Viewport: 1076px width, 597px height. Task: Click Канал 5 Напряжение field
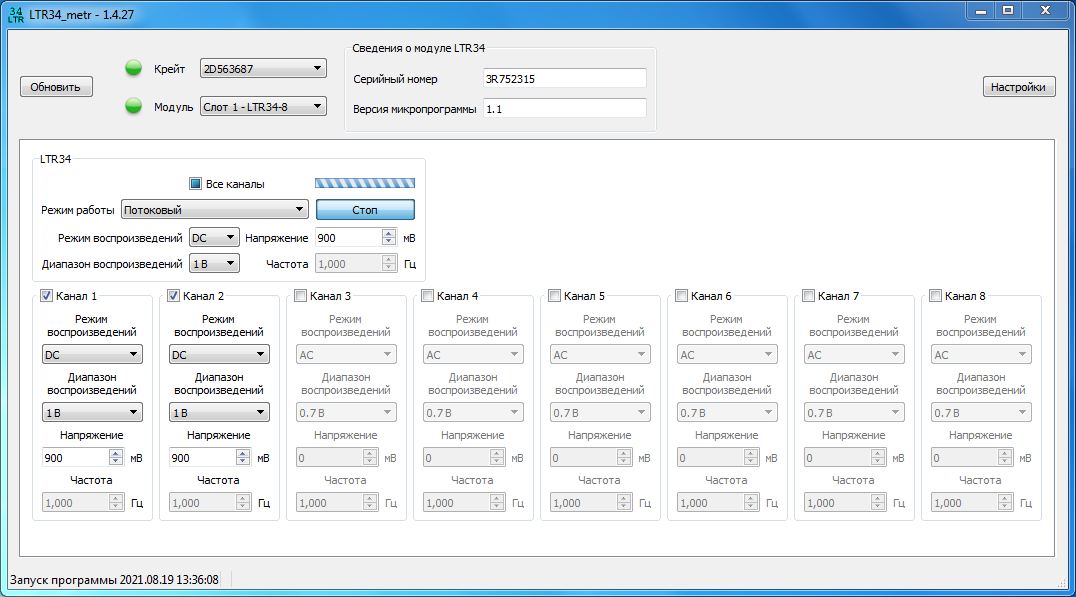591,458
